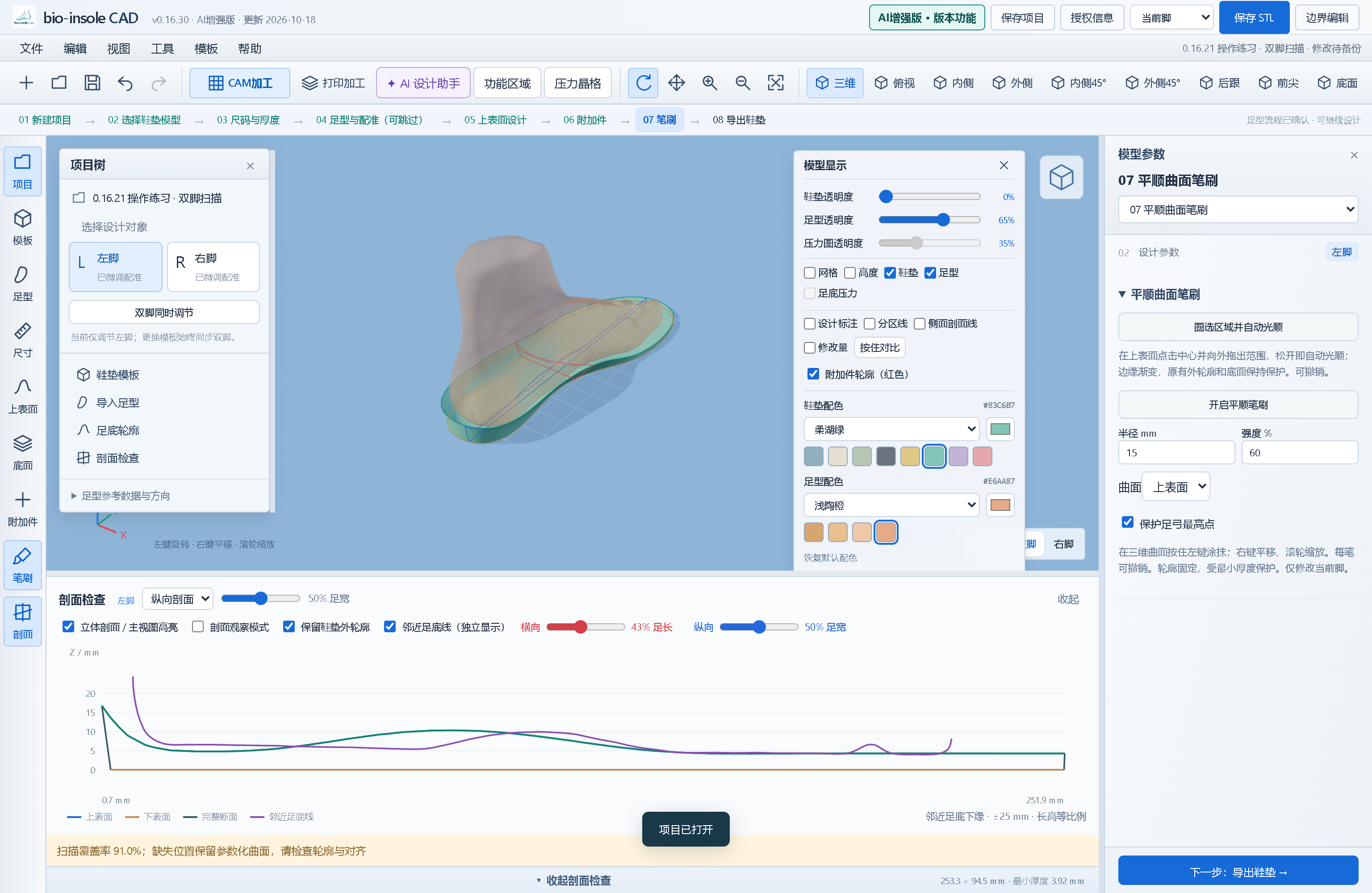Screen dimensions: 1372x893
Task: Open the 模板 sidebar panel
Action: (x=22, y=228)
